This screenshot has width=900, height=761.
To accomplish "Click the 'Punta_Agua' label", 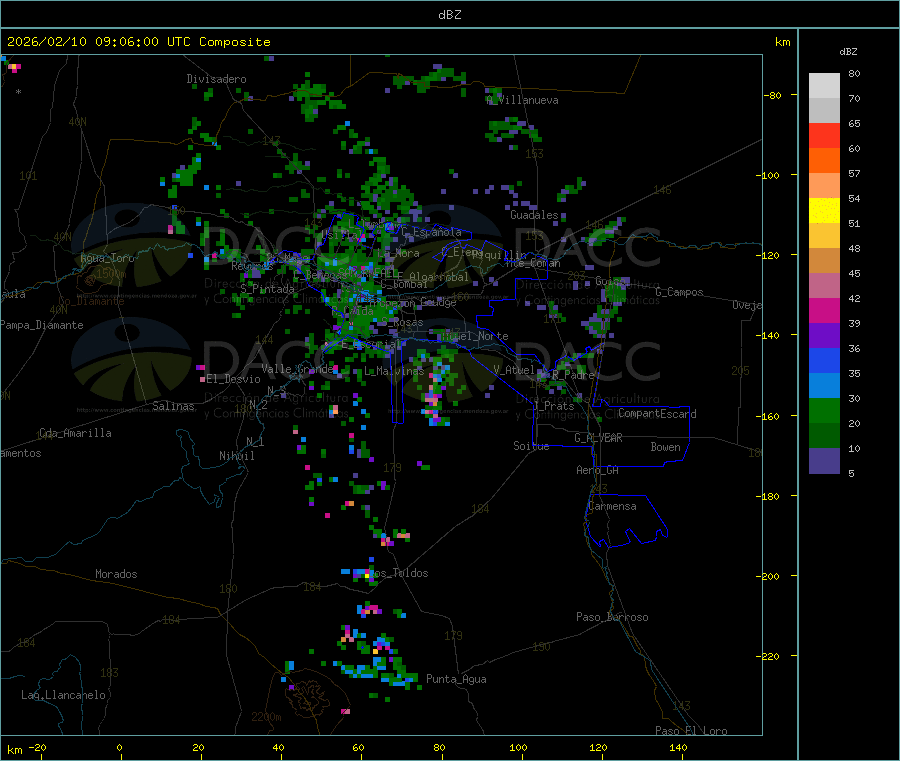I will (456, 680).
